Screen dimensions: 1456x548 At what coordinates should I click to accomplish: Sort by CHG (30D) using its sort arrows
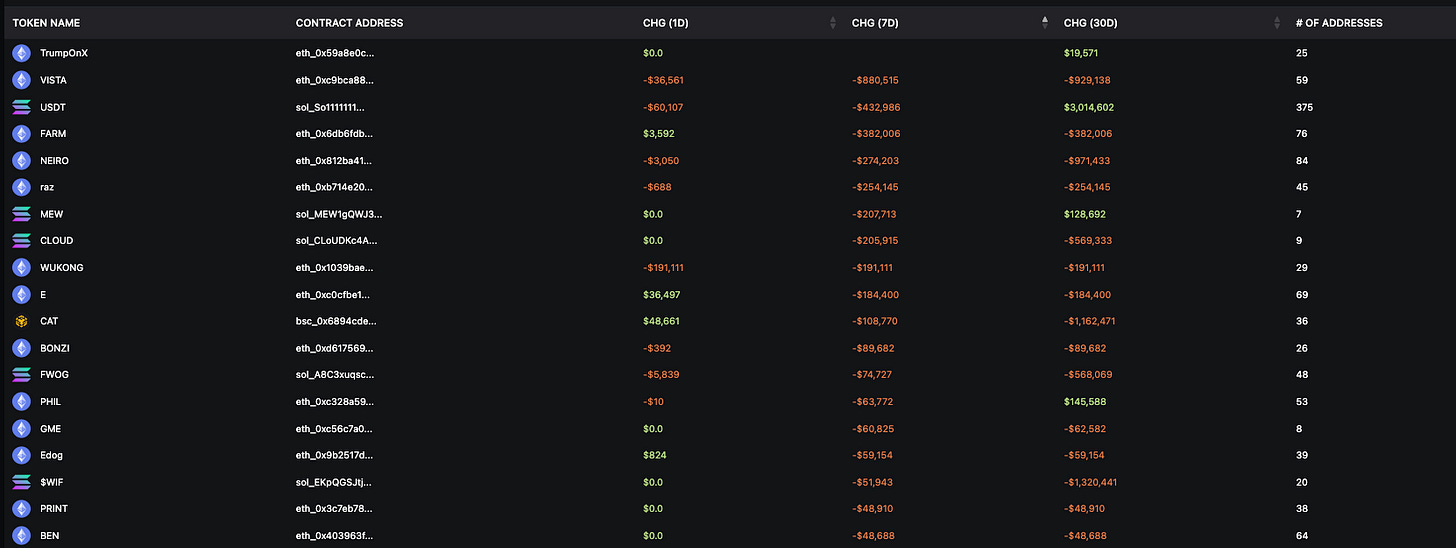(x=1277, y=23)
